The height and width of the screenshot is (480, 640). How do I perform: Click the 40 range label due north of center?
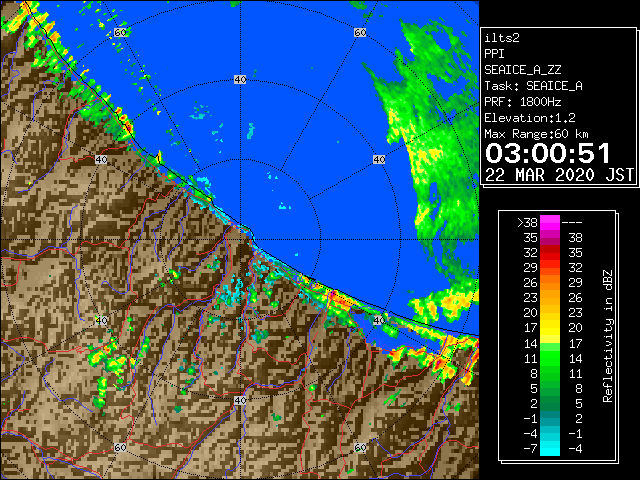click(240, 80)
